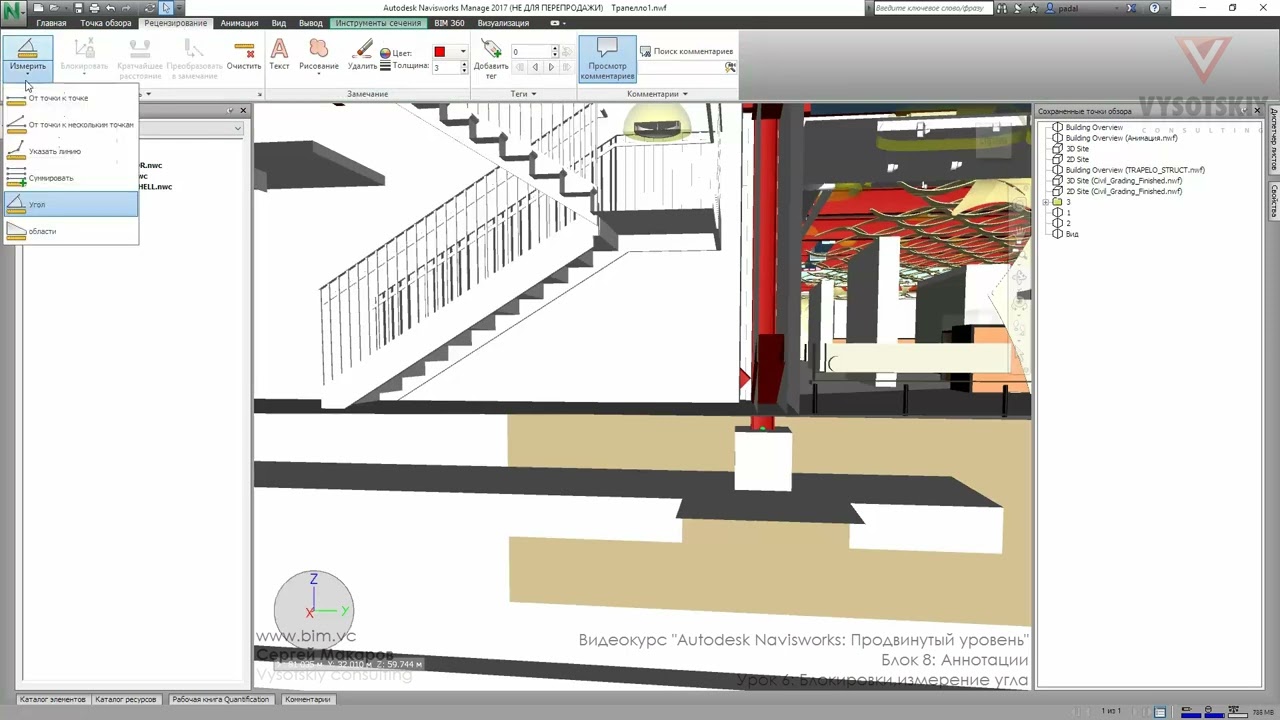The width and height of the screenshot is (1280, 720).
Task: Click the Толщина thickness value field
Action: click(445, 67)
